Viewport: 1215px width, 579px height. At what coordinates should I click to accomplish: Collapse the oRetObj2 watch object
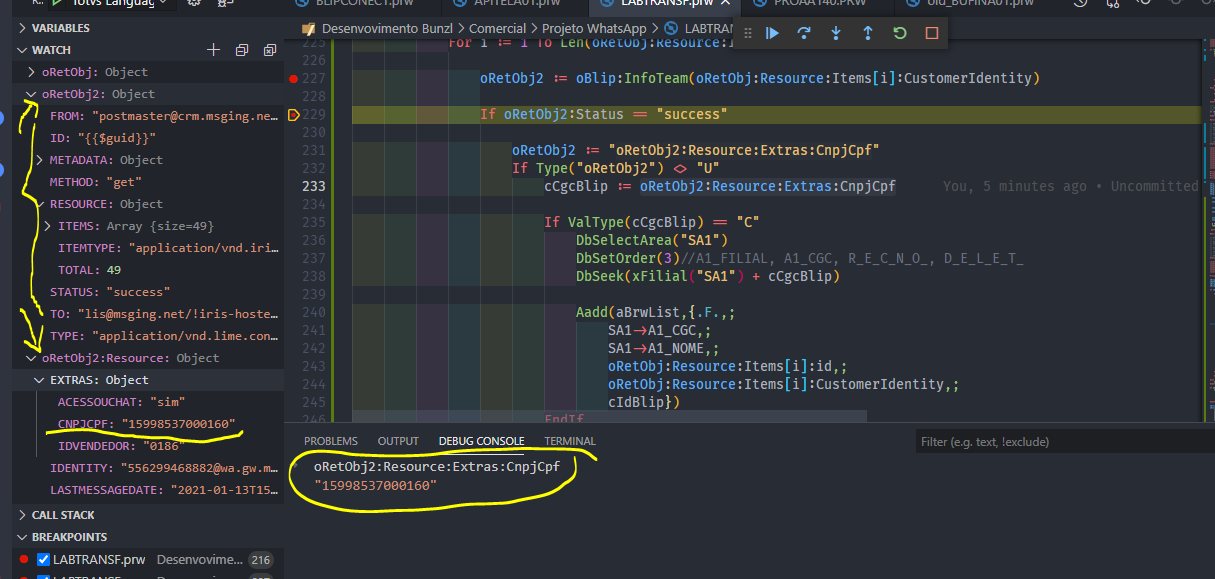click(x=32, y=94)
